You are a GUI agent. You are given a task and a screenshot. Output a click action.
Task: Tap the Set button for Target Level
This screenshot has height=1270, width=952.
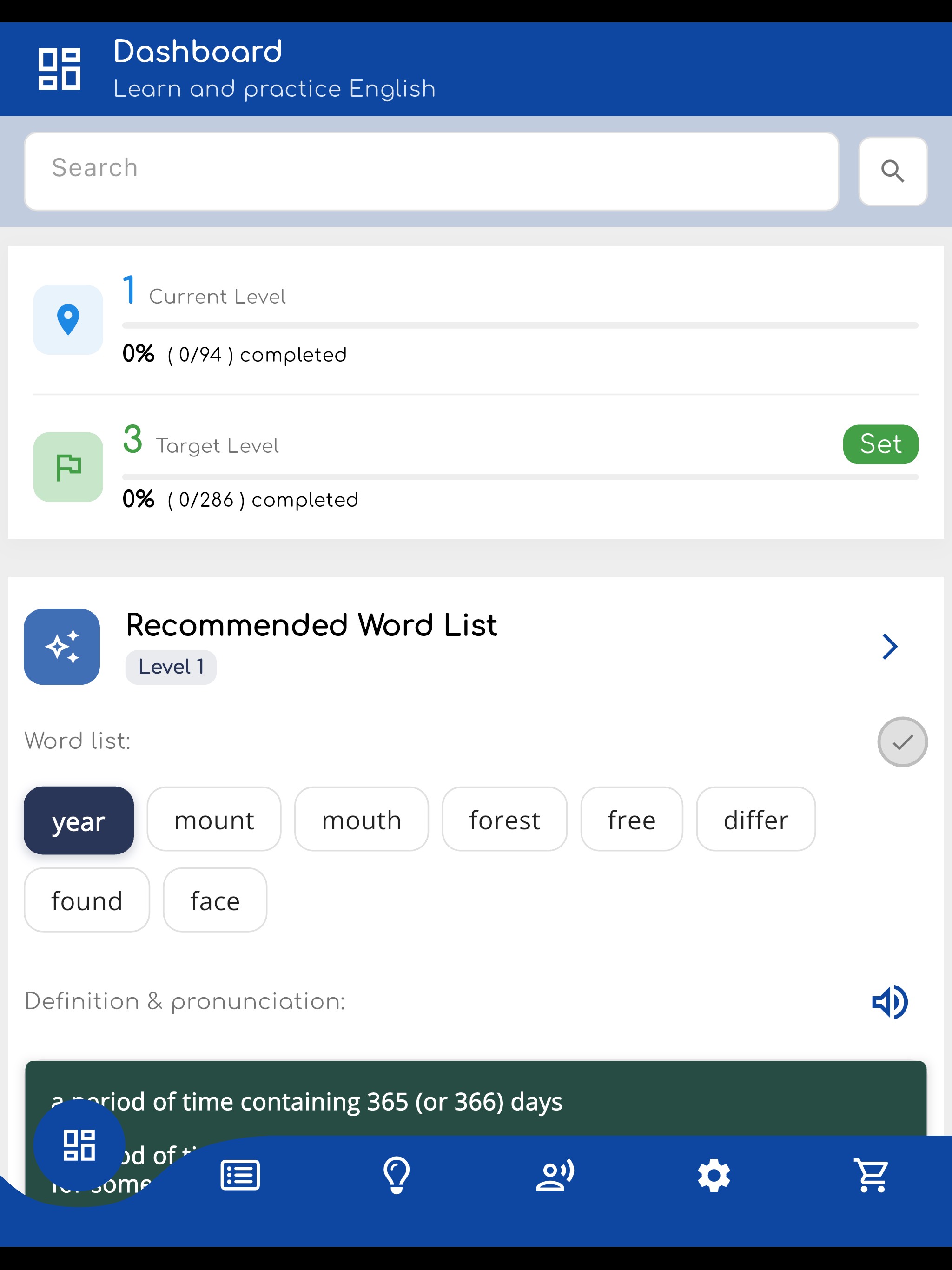(880, 444)
